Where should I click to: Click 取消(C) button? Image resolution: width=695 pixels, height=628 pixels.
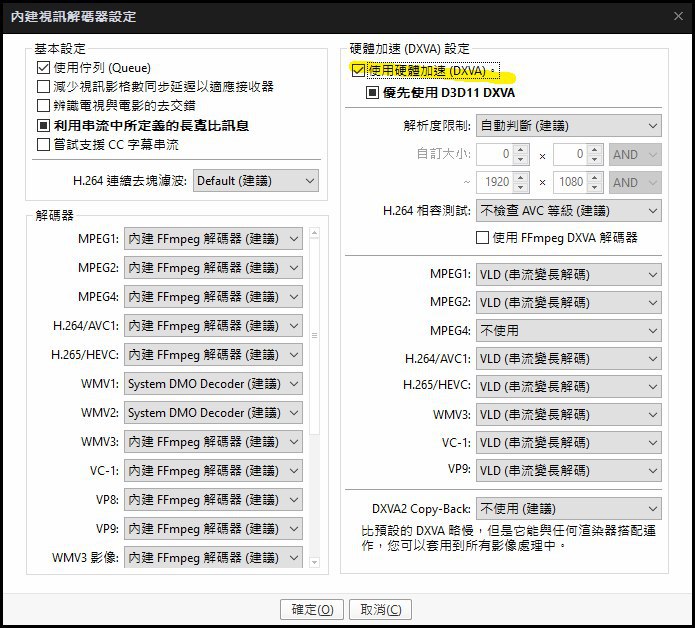click(380, 610)
